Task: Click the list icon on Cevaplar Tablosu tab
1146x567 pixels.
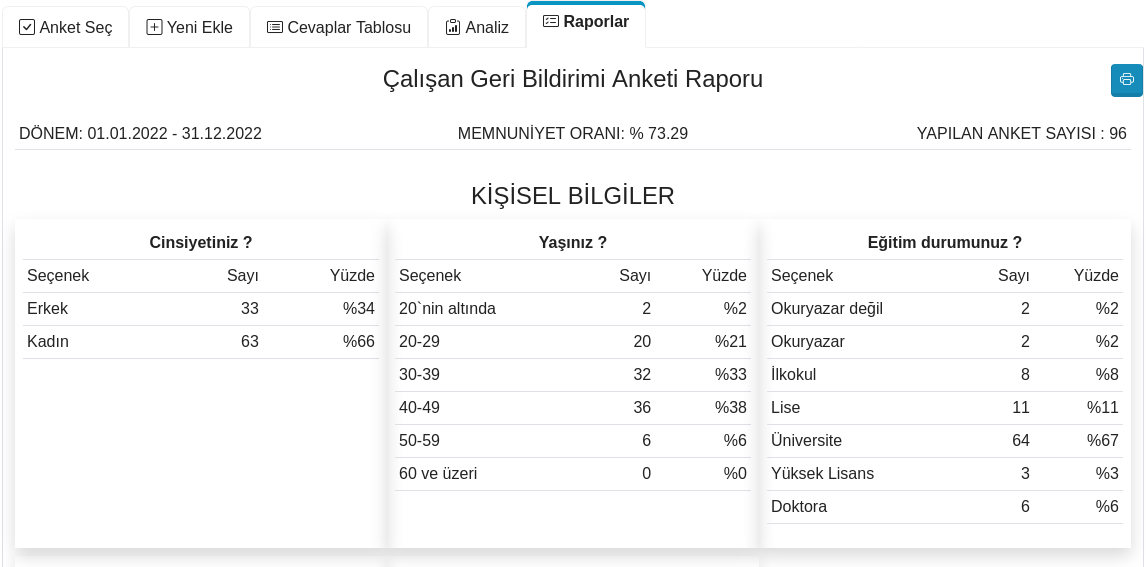Action: coord(275,28)
